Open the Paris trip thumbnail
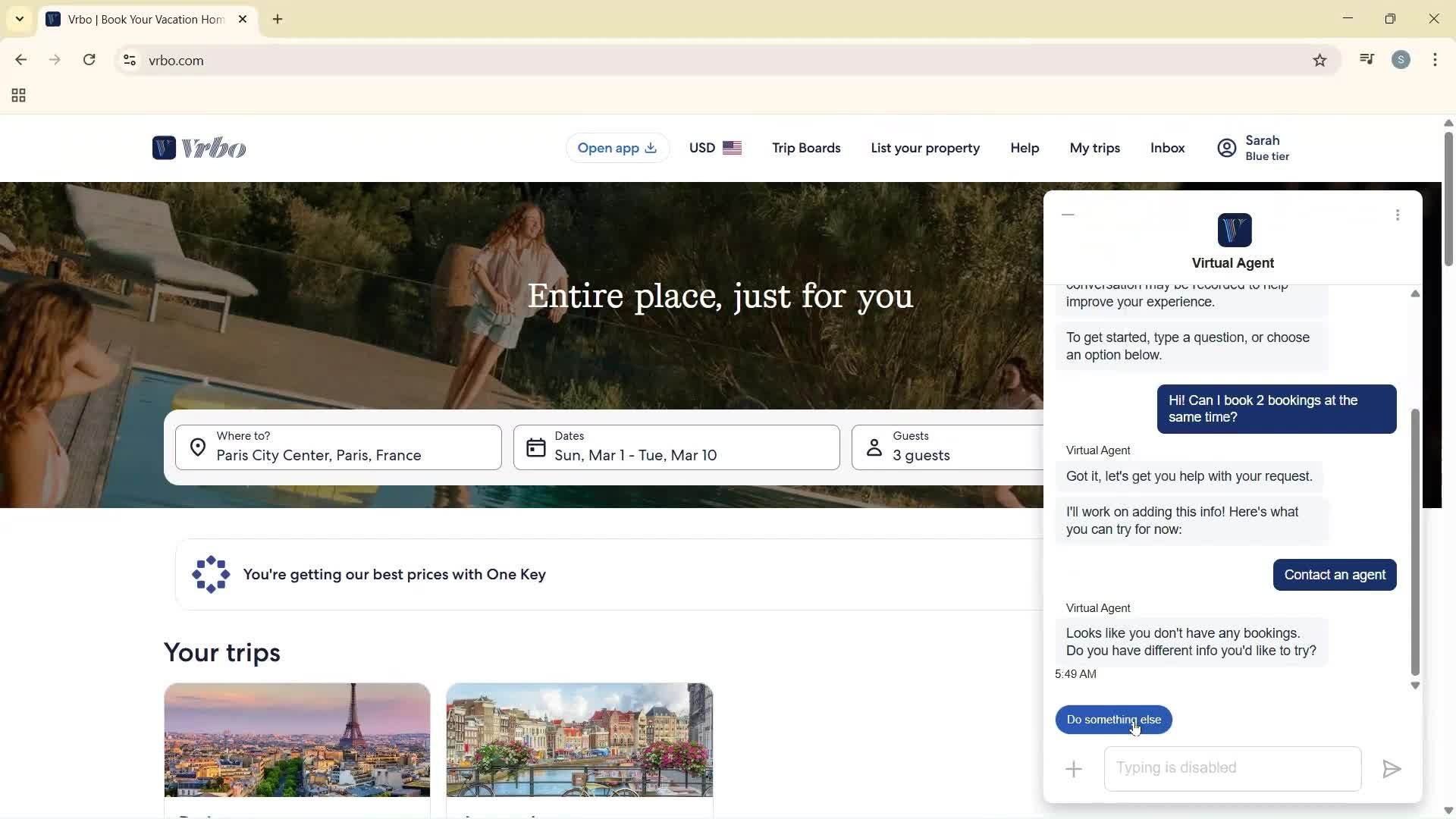 pos(297,740)
